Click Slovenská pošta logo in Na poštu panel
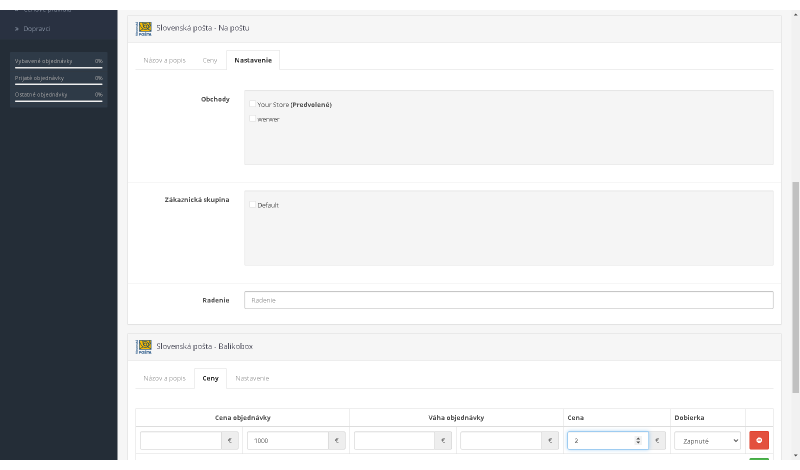 (144, 28)
